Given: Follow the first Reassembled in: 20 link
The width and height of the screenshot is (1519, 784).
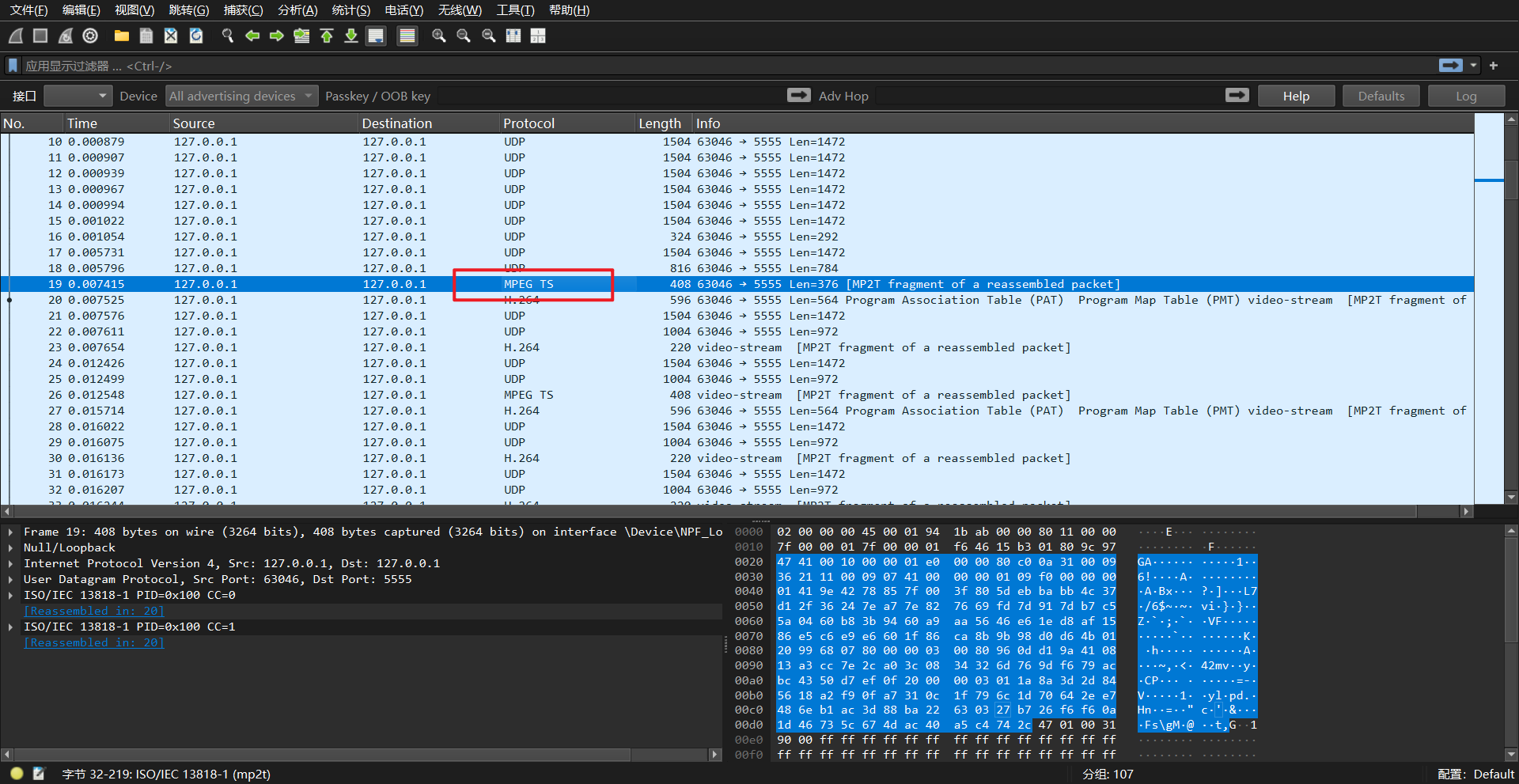Looking at the screenshot, I should [94, 611].
